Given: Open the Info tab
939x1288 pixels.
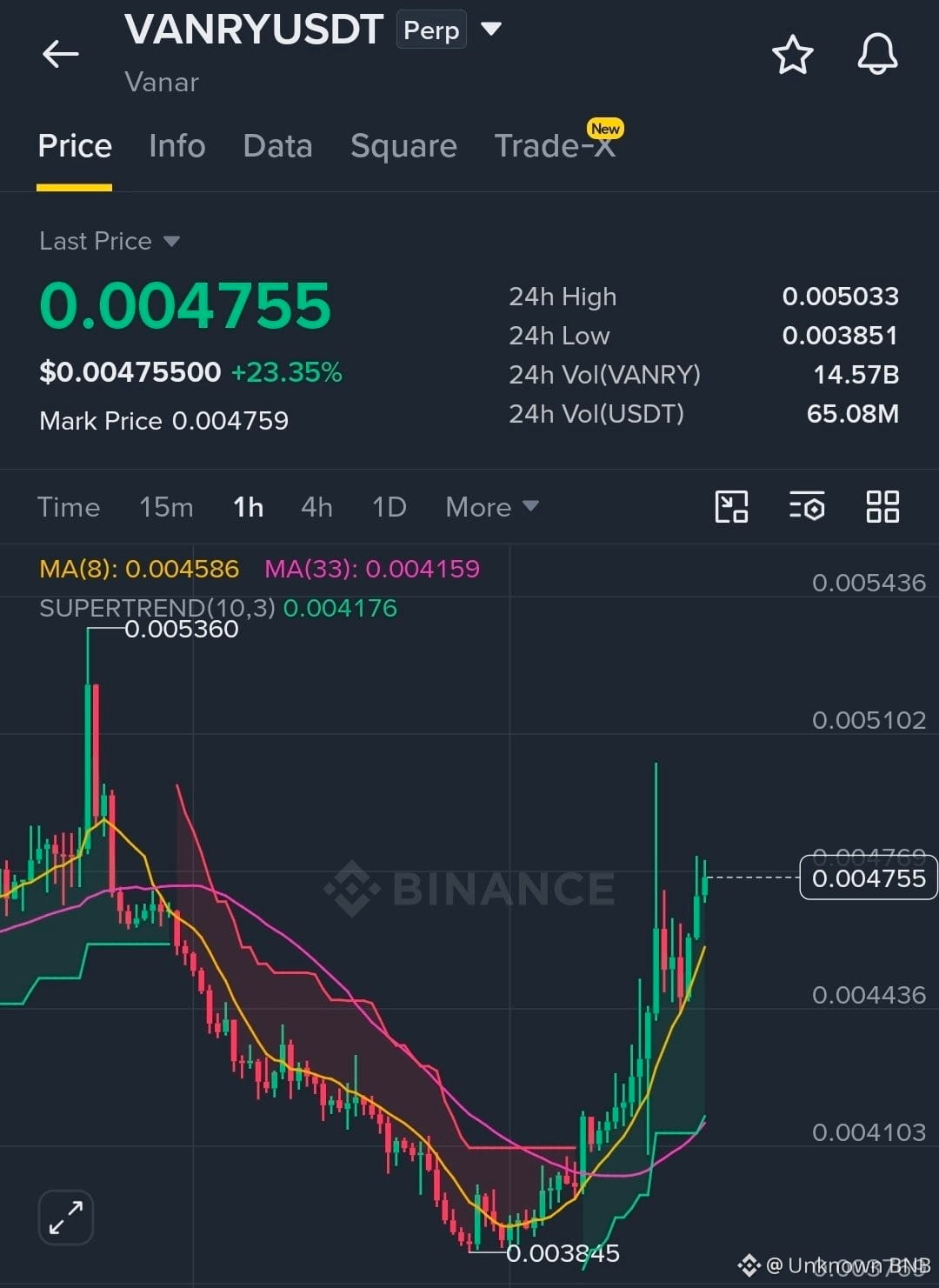Looking at the screenshot, I should point(177,146).
